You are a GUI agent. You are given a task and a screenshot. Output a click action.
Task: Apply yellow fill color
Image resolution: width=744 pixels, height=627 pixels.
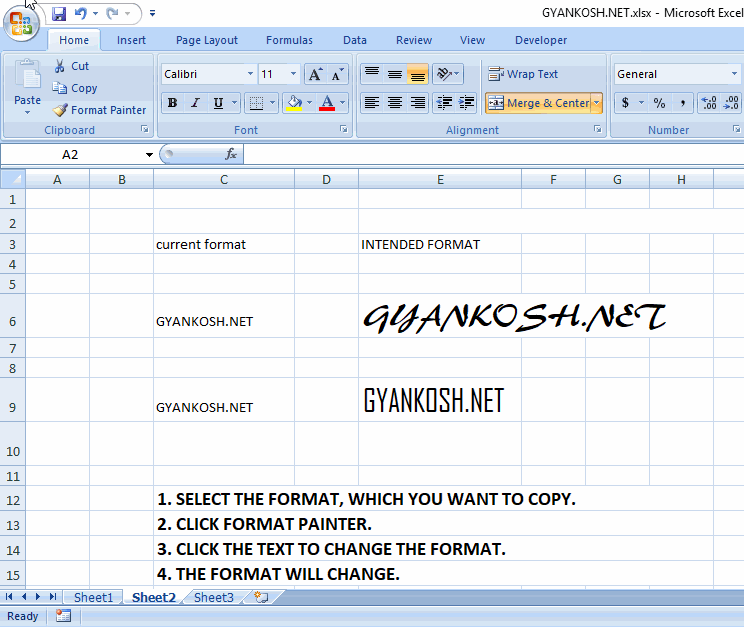click(x=294, y=103)
